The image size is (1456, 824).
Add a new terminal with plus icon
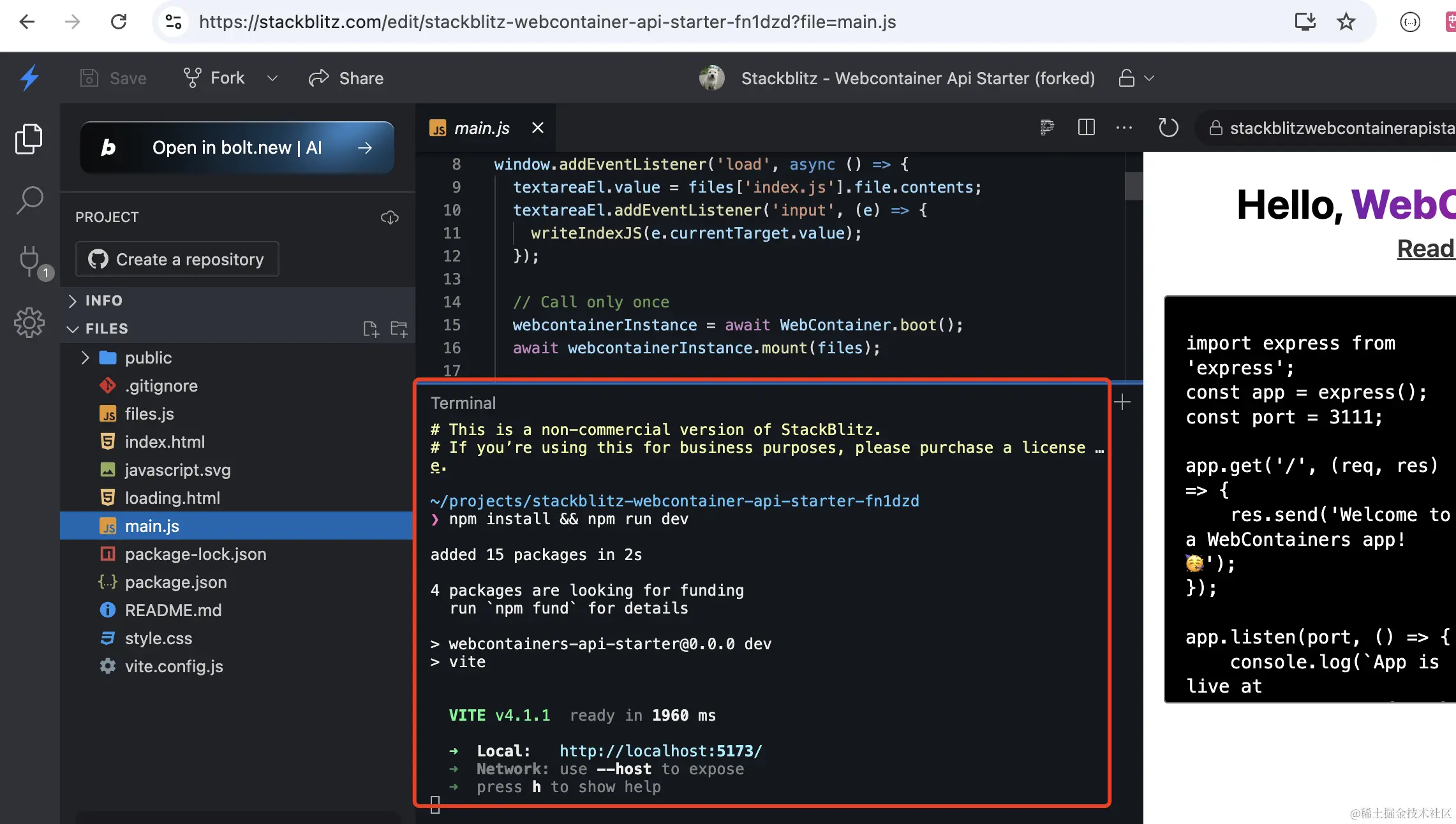(1122, 402)
